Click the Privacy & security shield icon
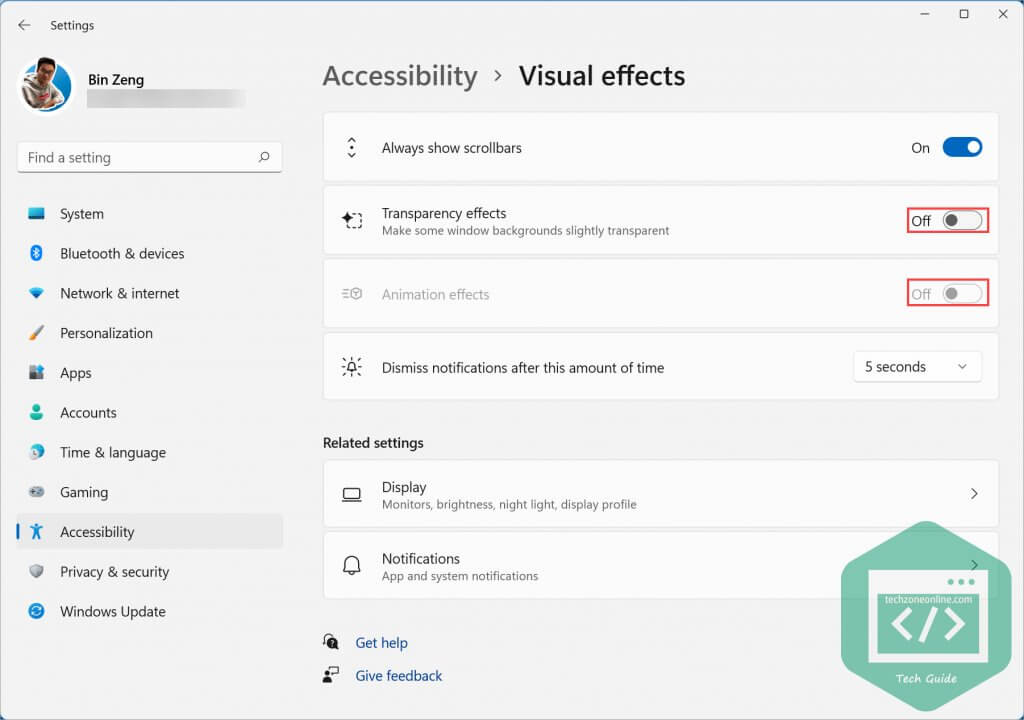 click(37, 572)
